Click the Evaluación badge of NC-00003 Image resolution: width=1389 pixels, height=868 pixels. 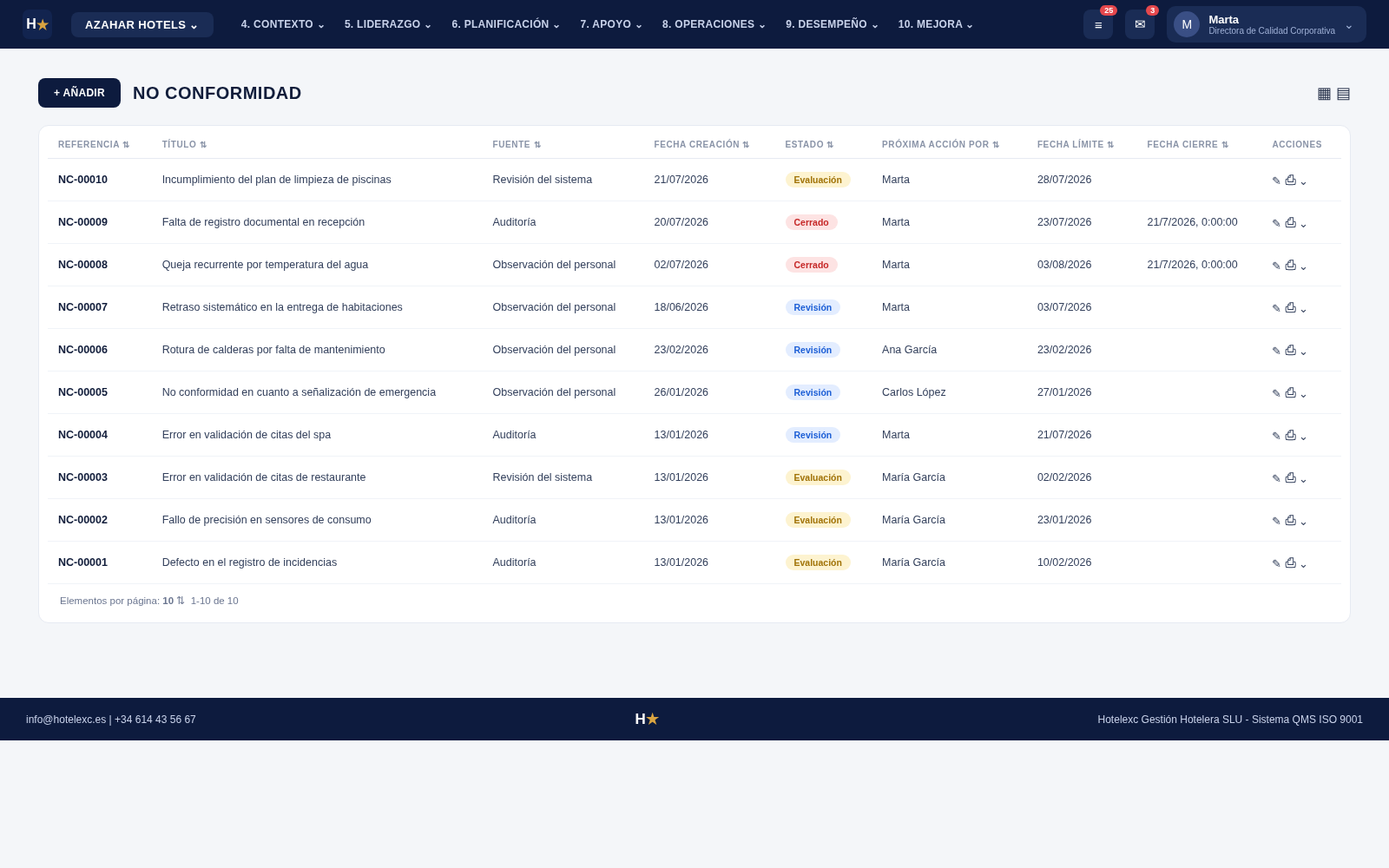pos(818,477)
